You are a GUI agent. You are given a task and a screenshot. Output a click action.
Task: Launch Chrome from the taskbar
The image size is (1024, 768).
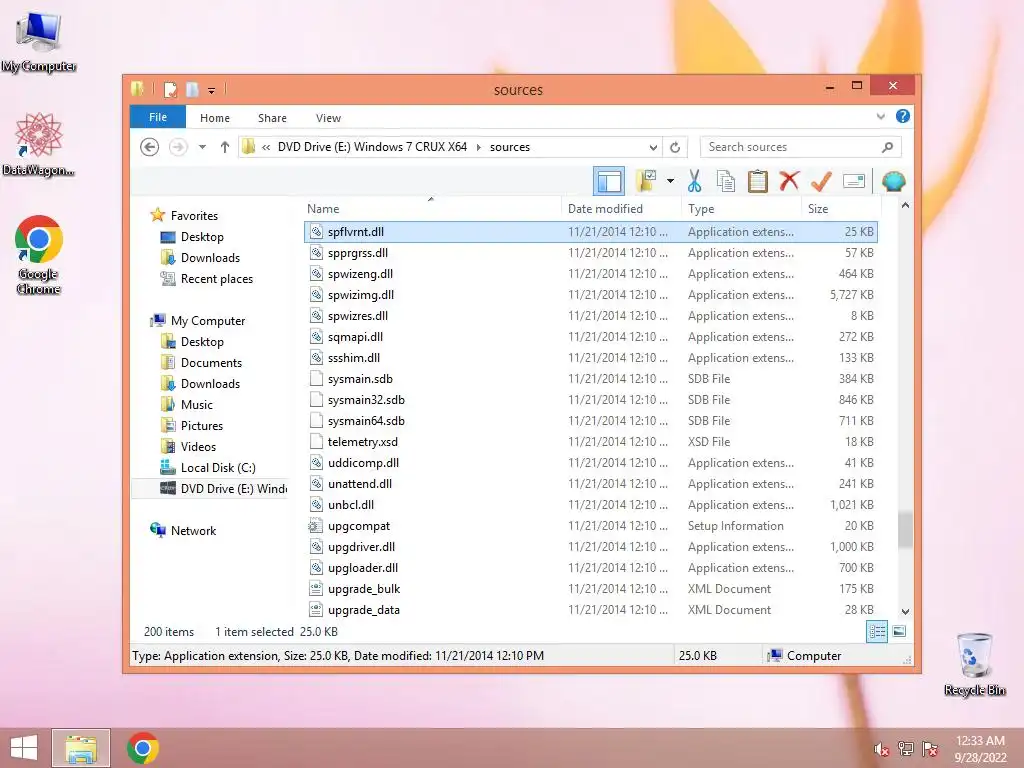[142, 748]
